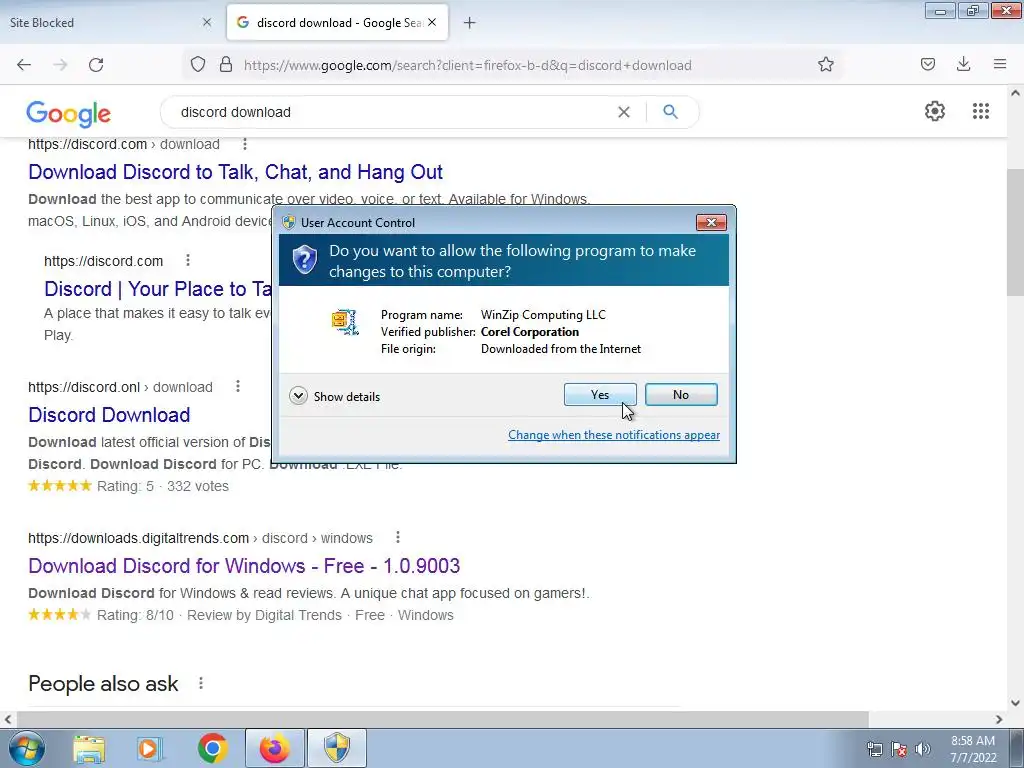Click the WinZip program icon in dialog
1024x768 pixels.
tap(345, 322)
